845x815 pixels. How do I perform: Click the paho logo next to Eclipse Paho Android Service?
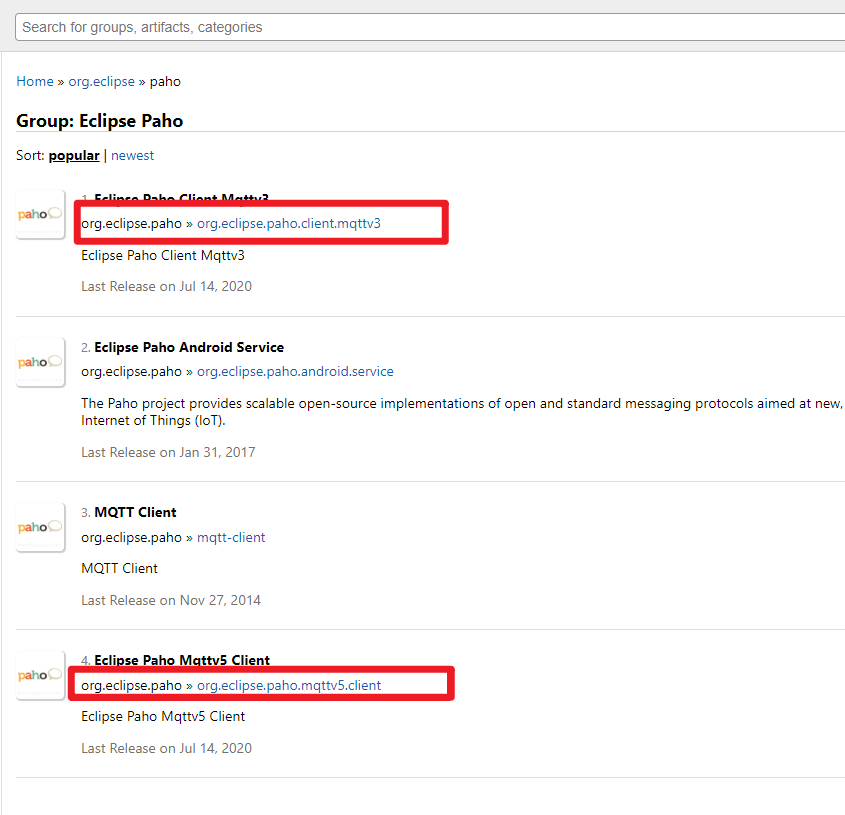[x=39, y=362]
